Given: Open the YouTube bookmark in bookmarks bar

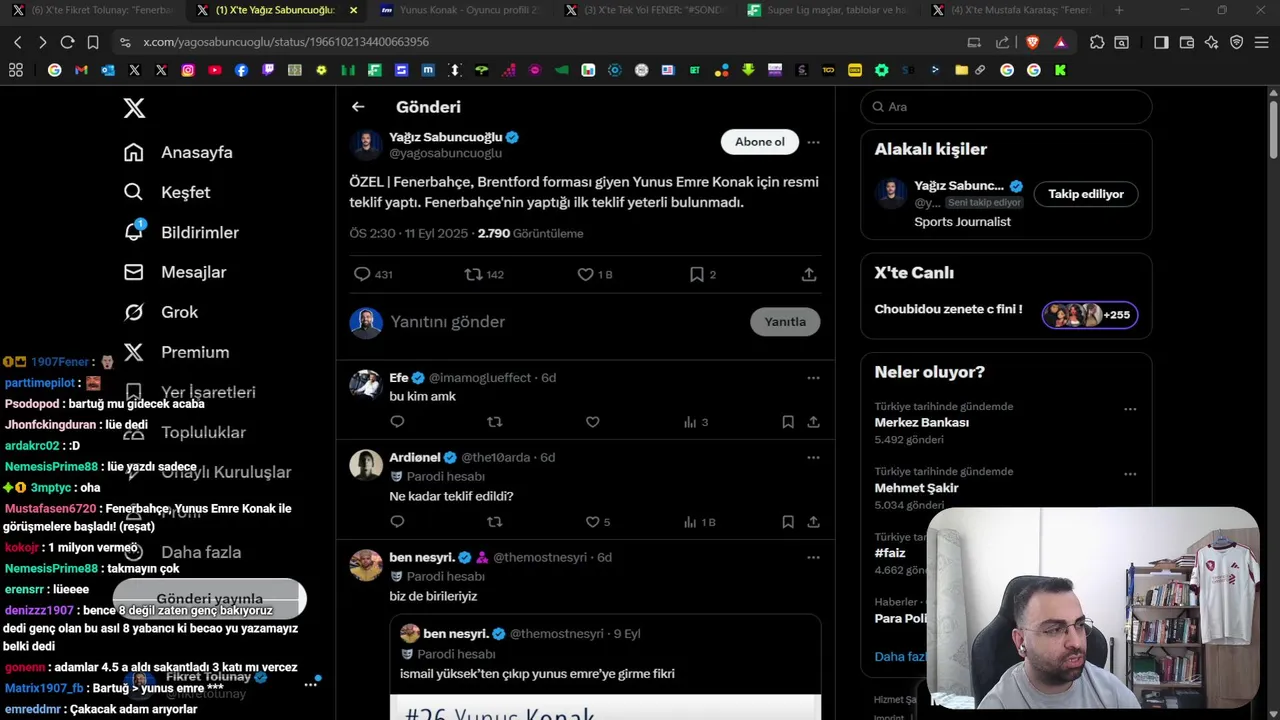Looking at the screenshot, I should click(x=215, y=70).
